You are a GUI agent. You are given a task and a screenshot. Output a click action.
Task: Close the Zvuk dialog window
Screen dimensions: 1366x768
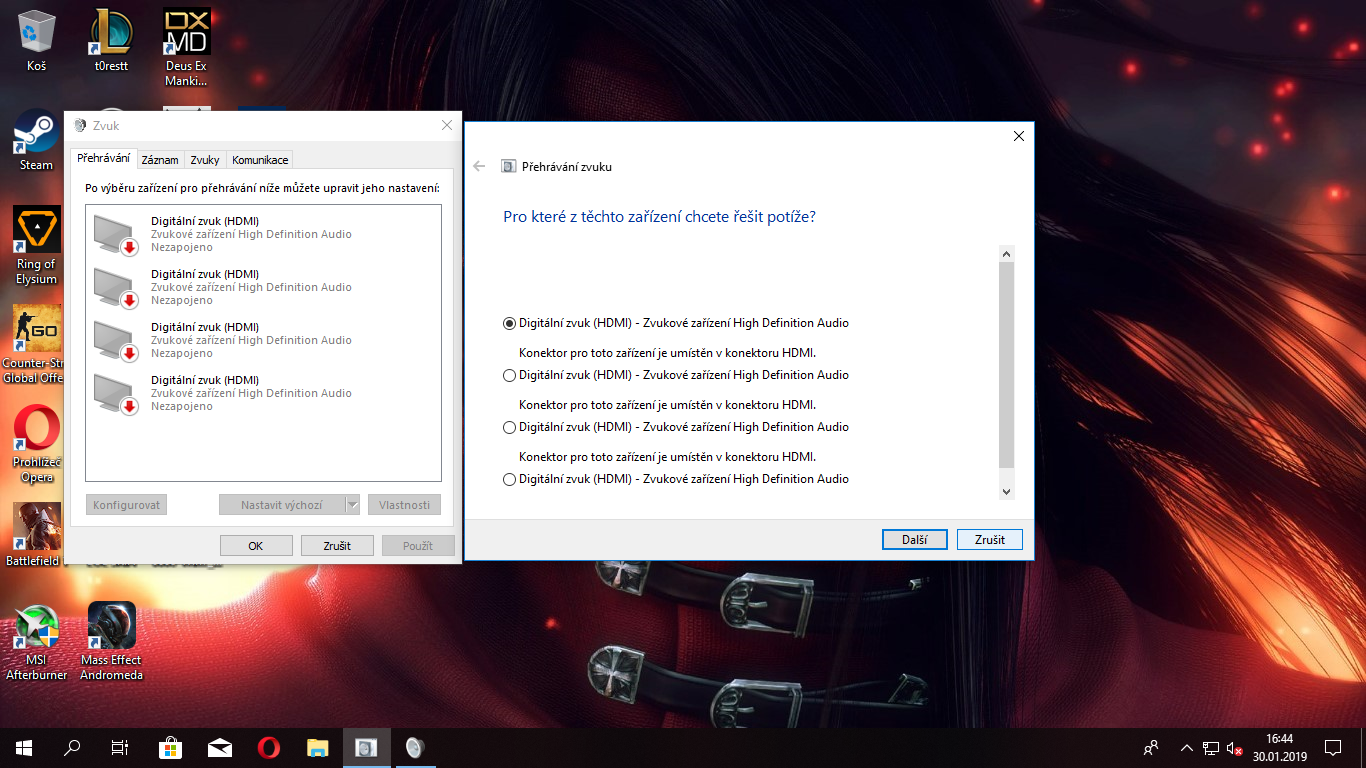tap(446, 125)
